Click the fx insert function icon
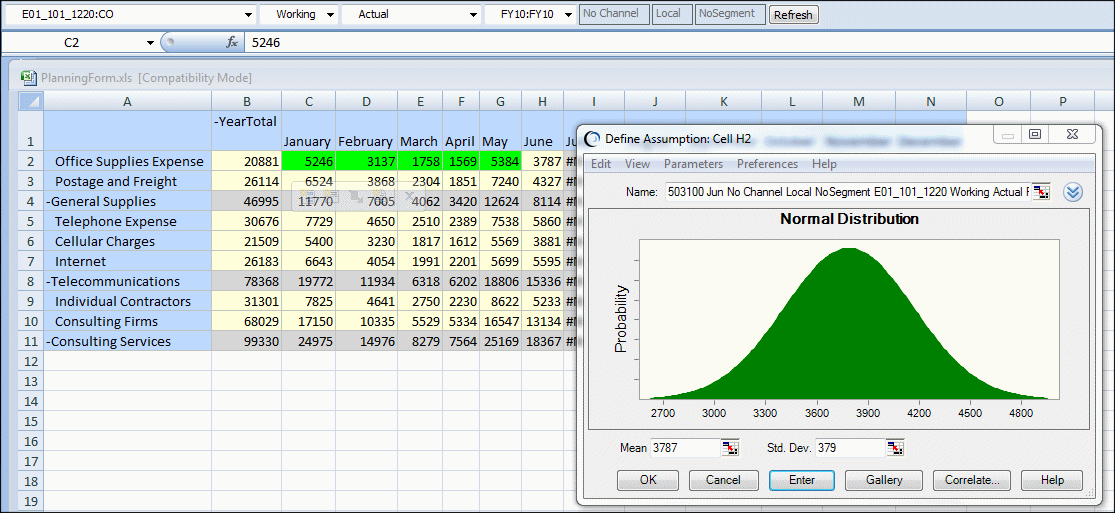This screenshot has height=513, width=1115. point(231,43)
